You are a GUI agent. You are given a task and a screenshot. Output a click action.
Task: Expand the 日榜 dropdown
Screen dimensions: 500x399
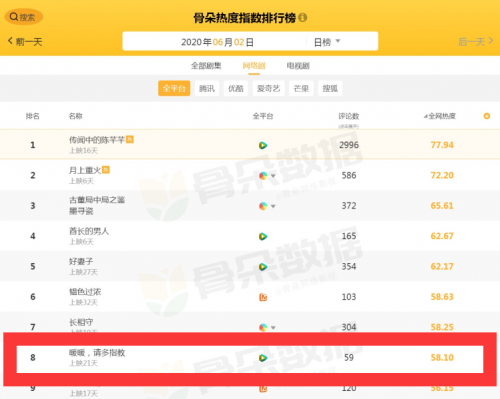click(x=327, y=42)
